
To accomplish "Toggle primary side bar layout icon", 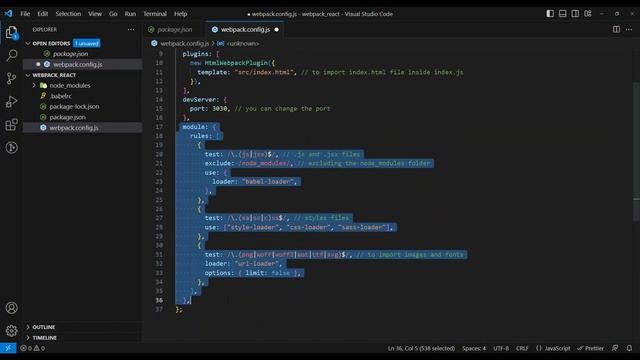I will pos(550,13).
